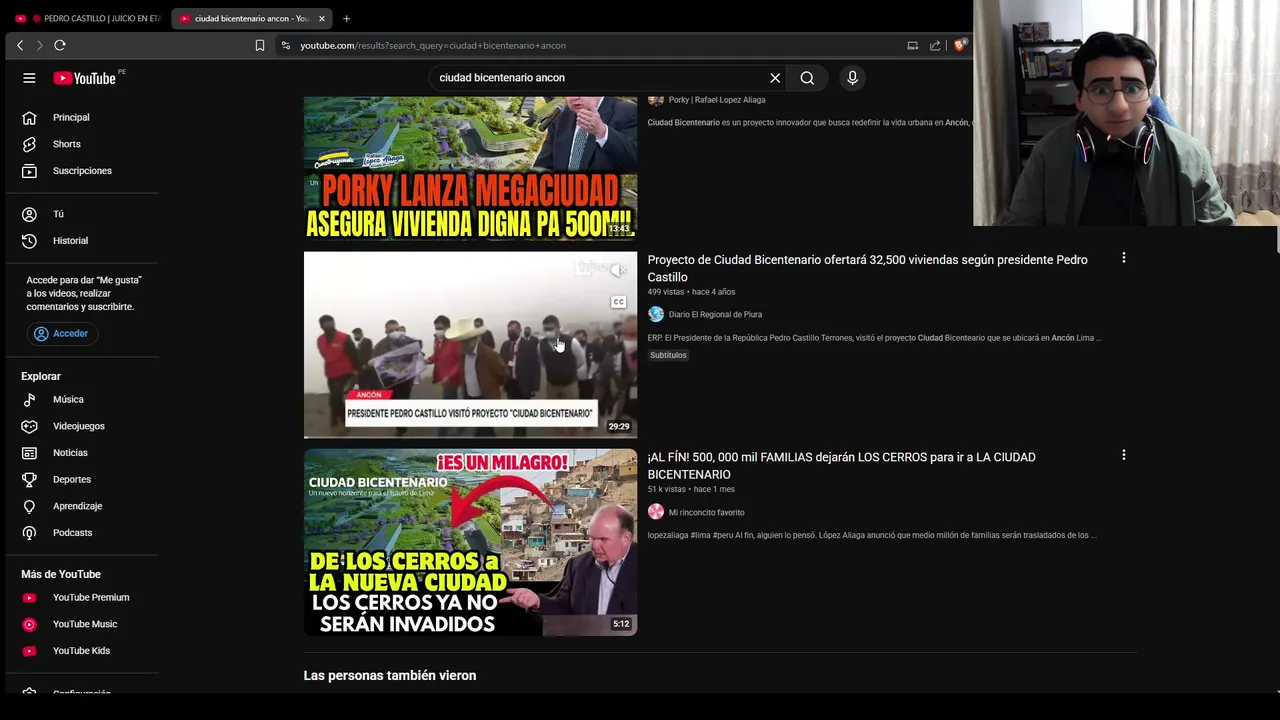1280x720 pixels.
Task: Visit Diario El Regional de Piura channel
Action: [x=715, y=314]
